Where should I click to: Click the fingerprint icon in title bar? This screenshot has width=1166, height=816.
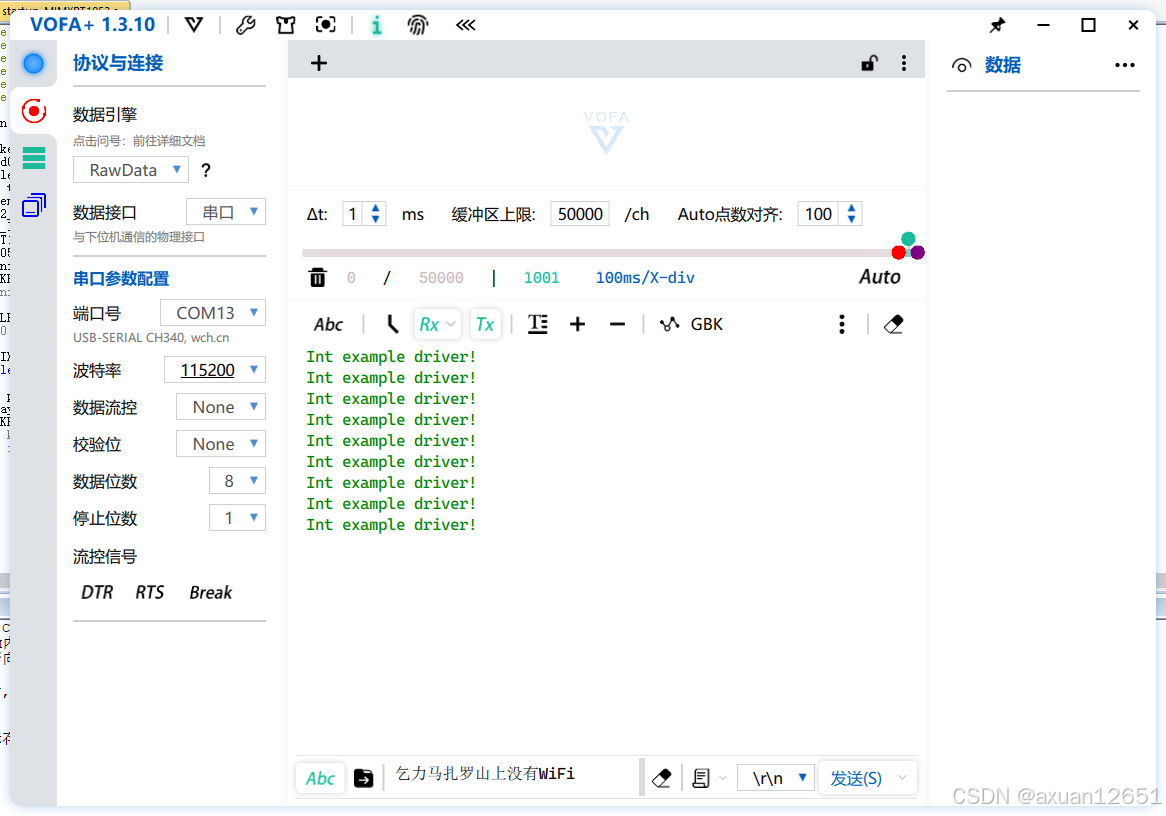coord(418,25)
